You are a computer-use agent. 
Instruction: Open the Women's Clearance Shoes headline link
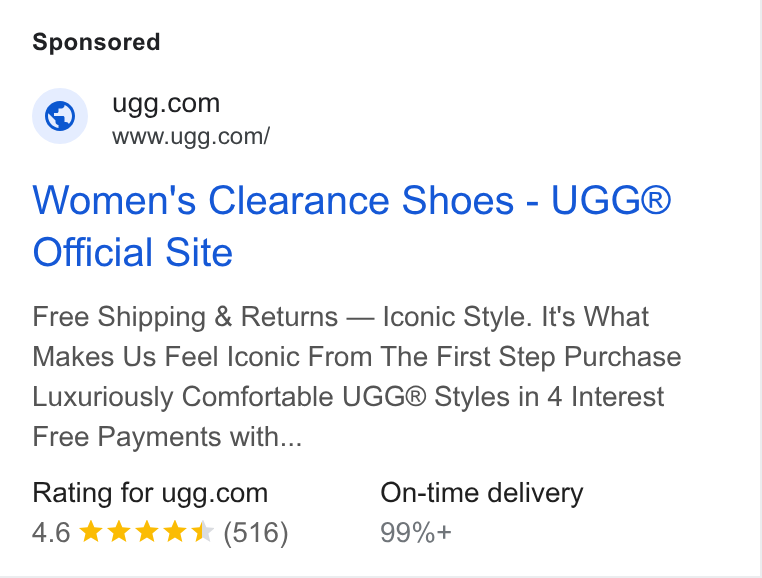351,226
